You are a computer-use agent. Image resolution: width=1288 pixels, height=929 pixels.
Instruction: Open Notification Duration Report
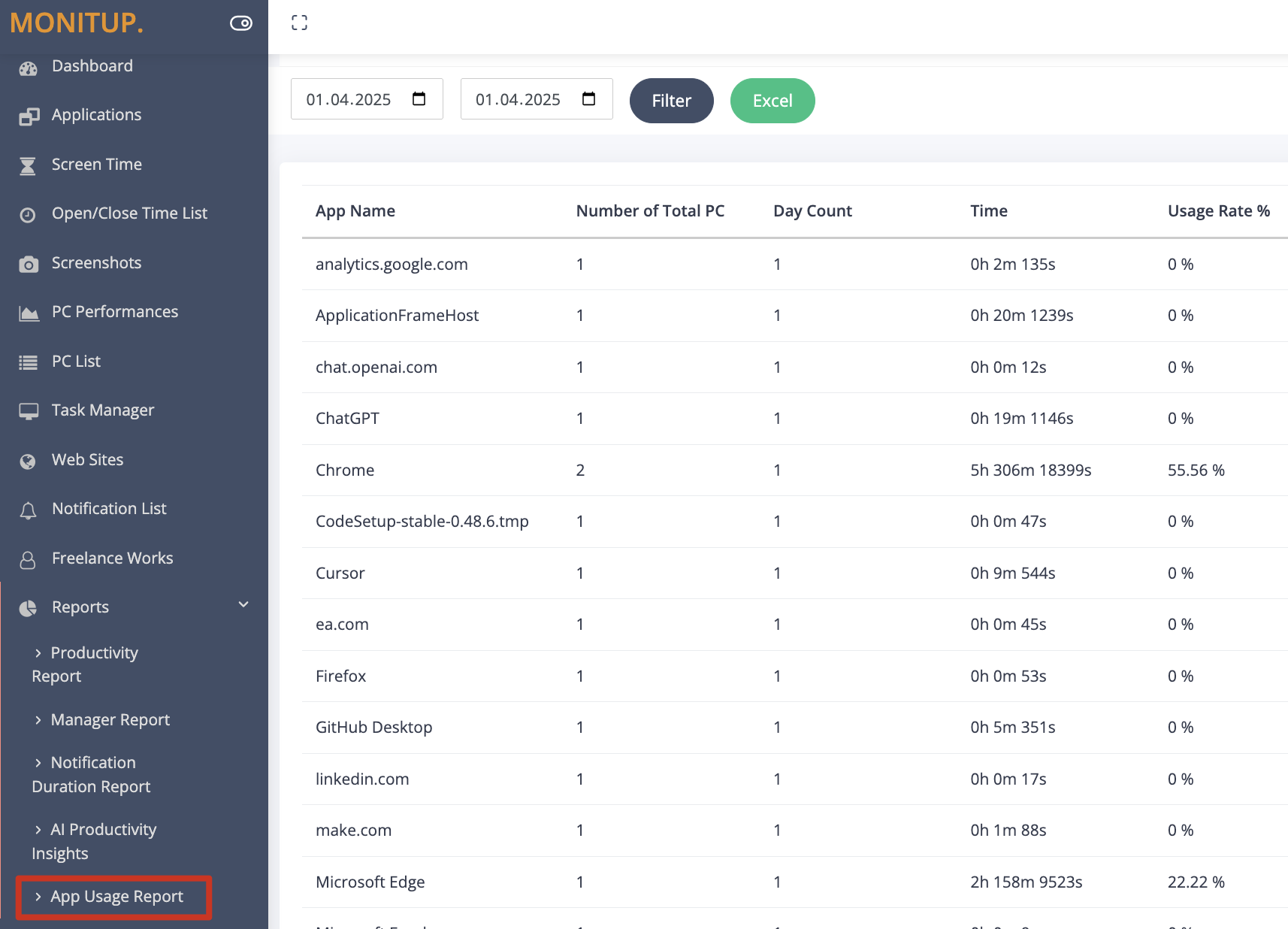pyautogui.click(x=91, y=775)
